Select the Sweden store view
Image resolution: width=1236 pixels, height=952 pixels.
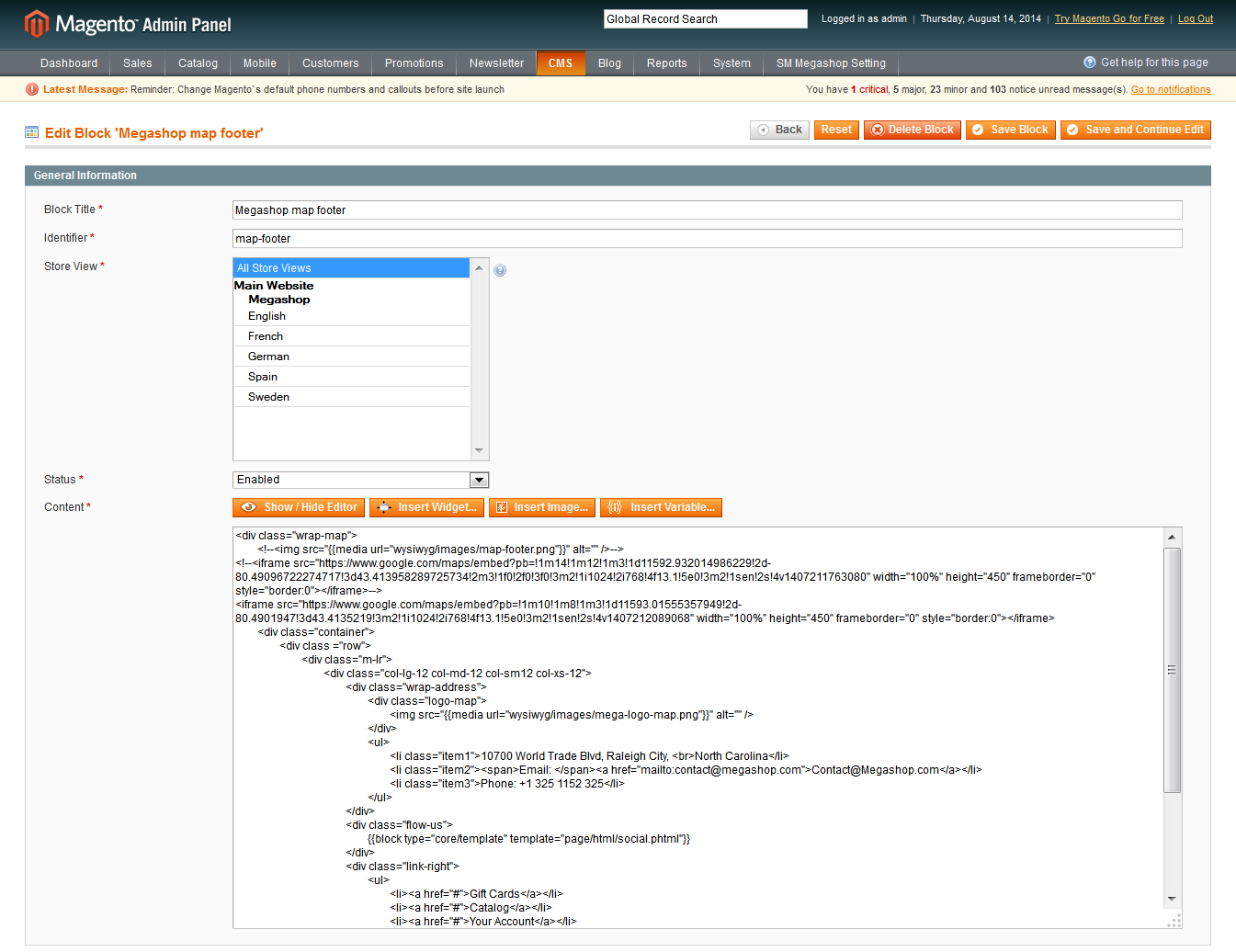[x=351, y=397]
